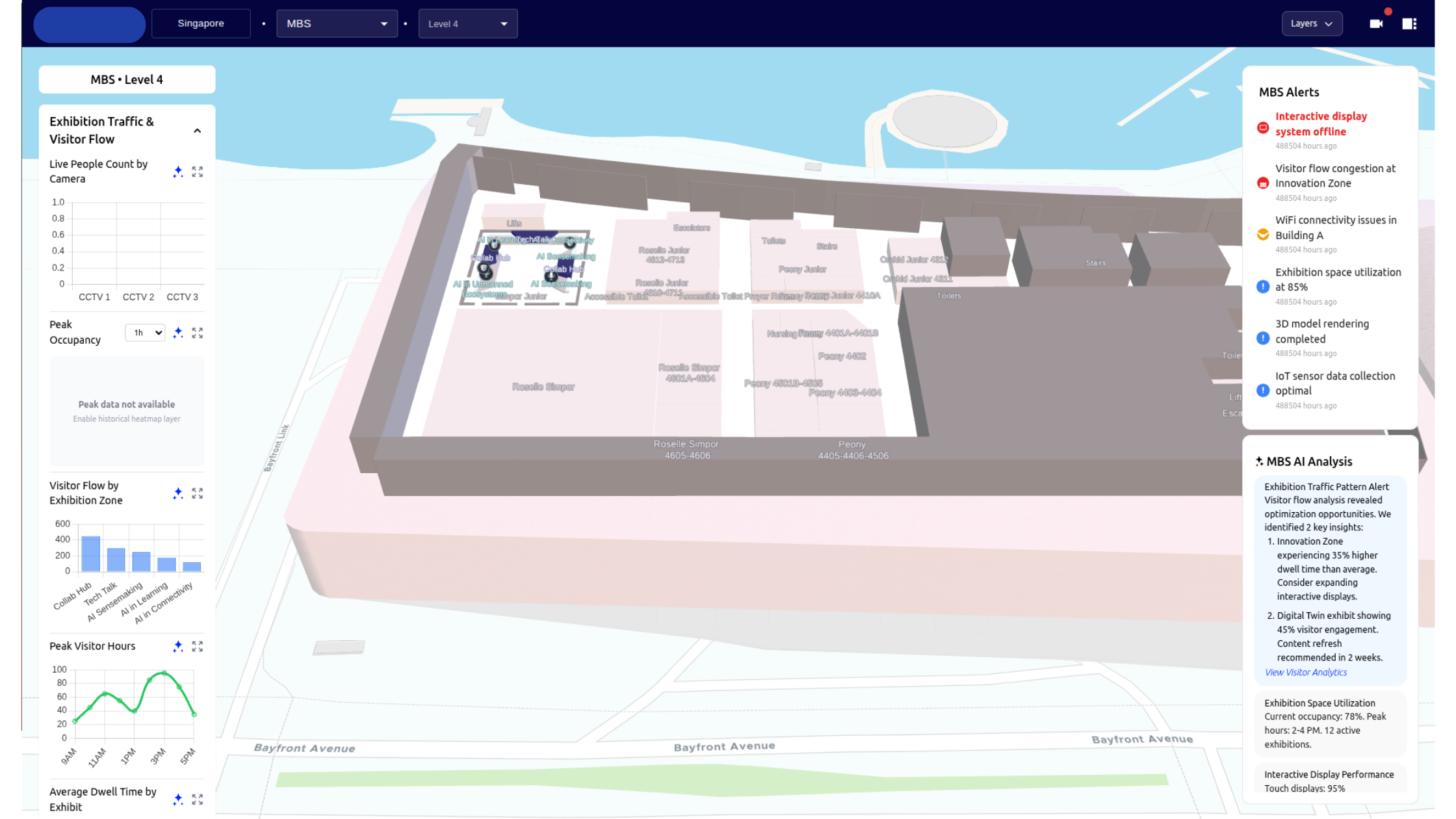The image size is (1456, 819).
Task: Click info icon for 3D model rendering
Action: click(x=1263, y=338)
